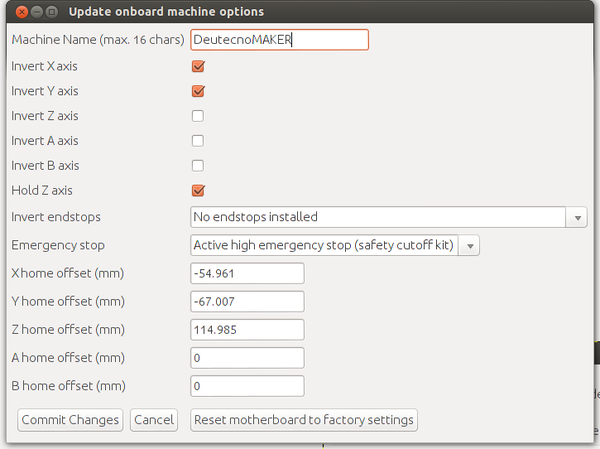600x449 pixels.
Task: Click the Cancel button
Action: click(x=154, y=420)
